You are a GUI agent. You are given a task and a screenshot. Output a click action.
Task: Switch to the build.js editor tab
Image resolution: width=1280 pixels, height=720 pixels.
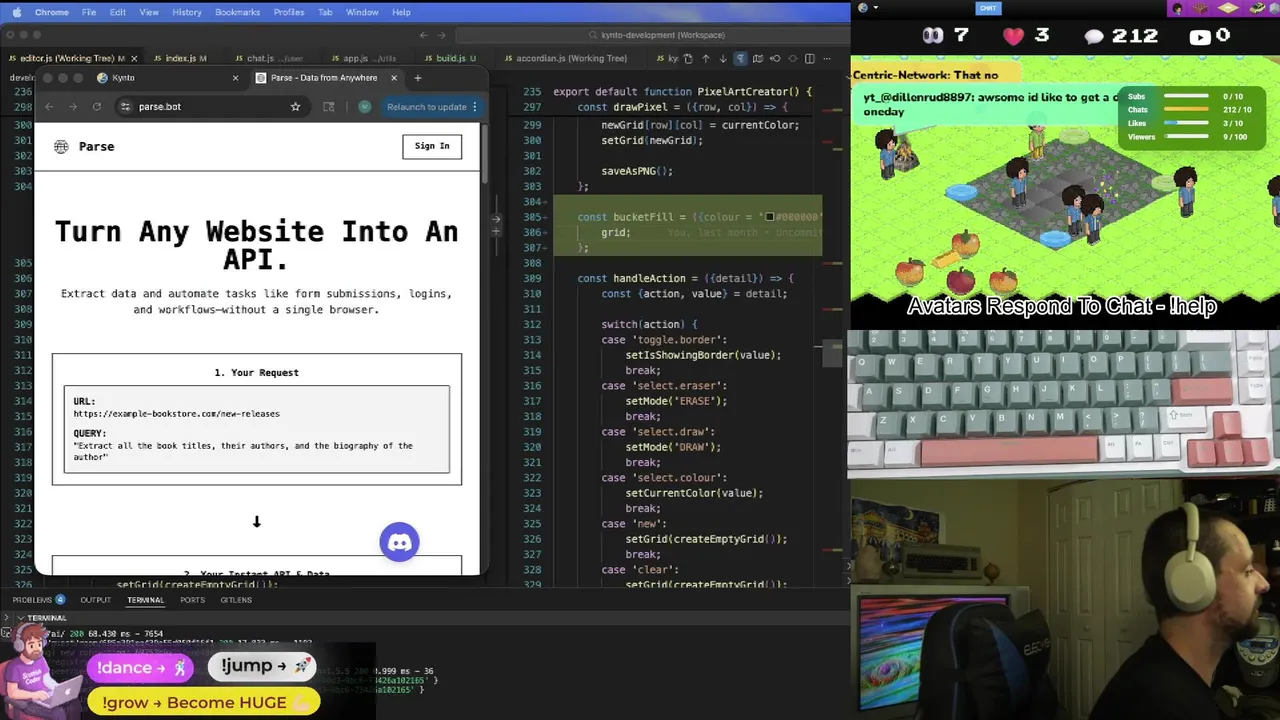(450, 58)
